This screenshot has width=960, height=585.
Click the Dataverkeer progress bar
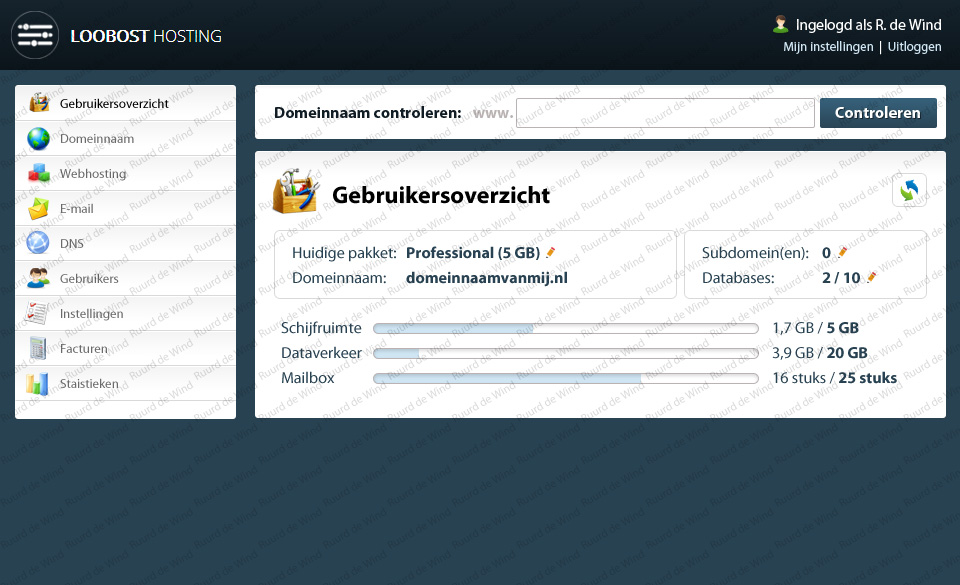point(566,353)
